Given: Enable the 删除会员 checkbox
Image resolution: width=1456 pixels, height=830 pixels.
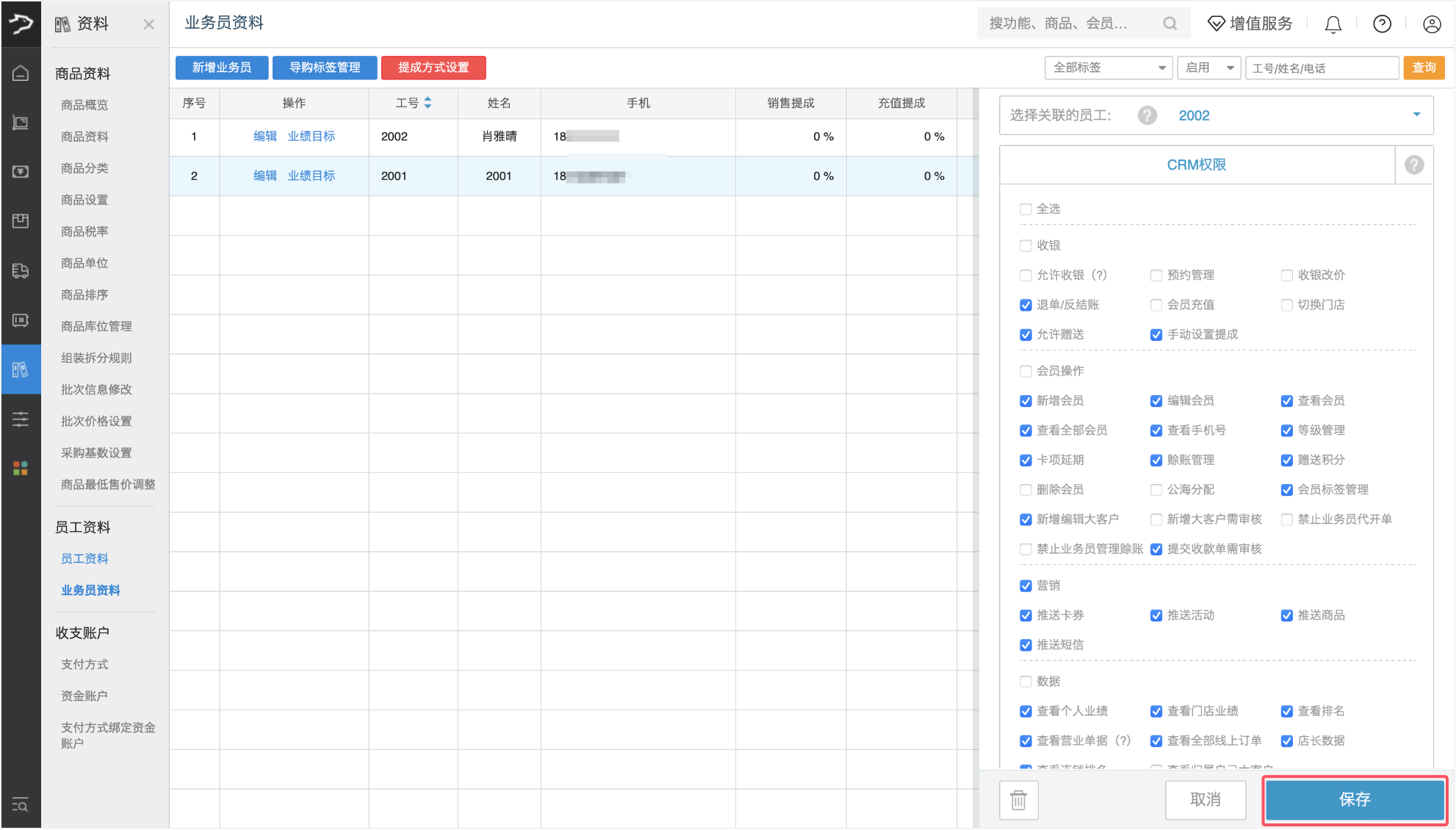Looking at the screenshot, I should click(1026, 490).
